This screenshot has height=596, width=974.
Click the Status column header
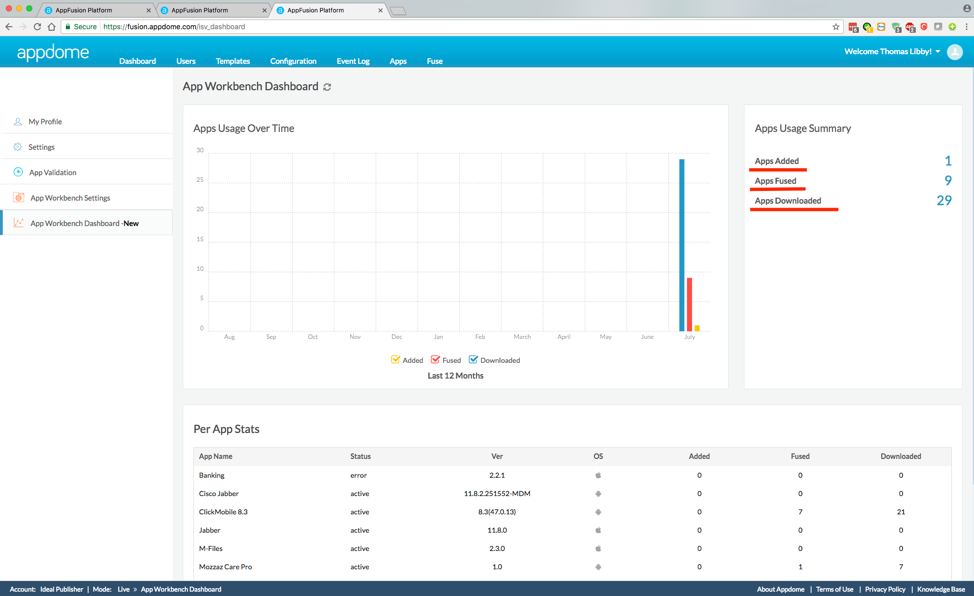pos(360,456)
